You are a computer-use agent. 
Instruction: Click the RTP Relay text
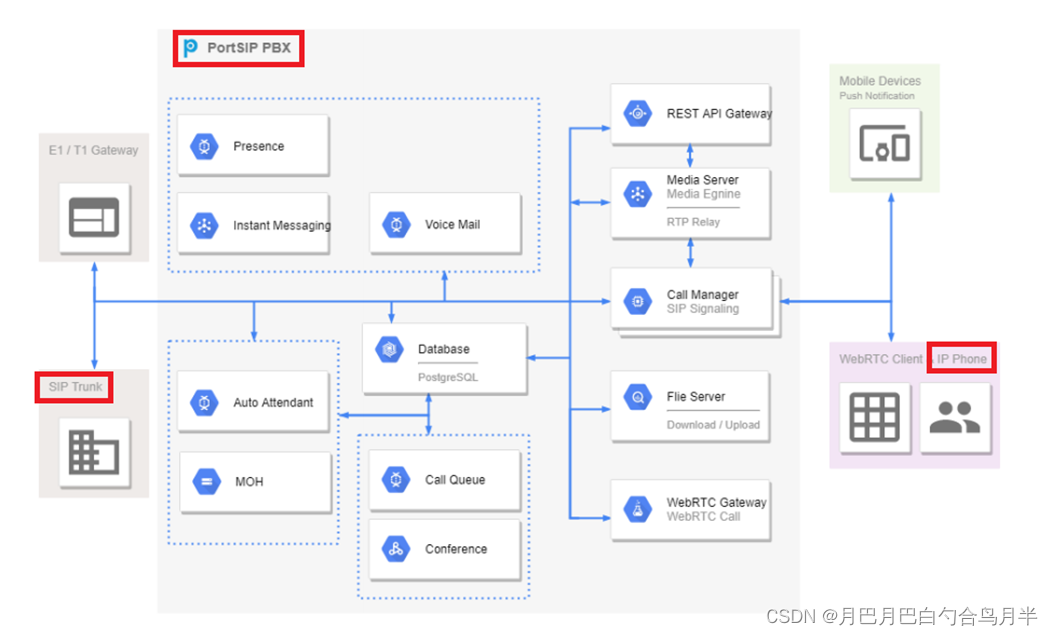point(693,222)
